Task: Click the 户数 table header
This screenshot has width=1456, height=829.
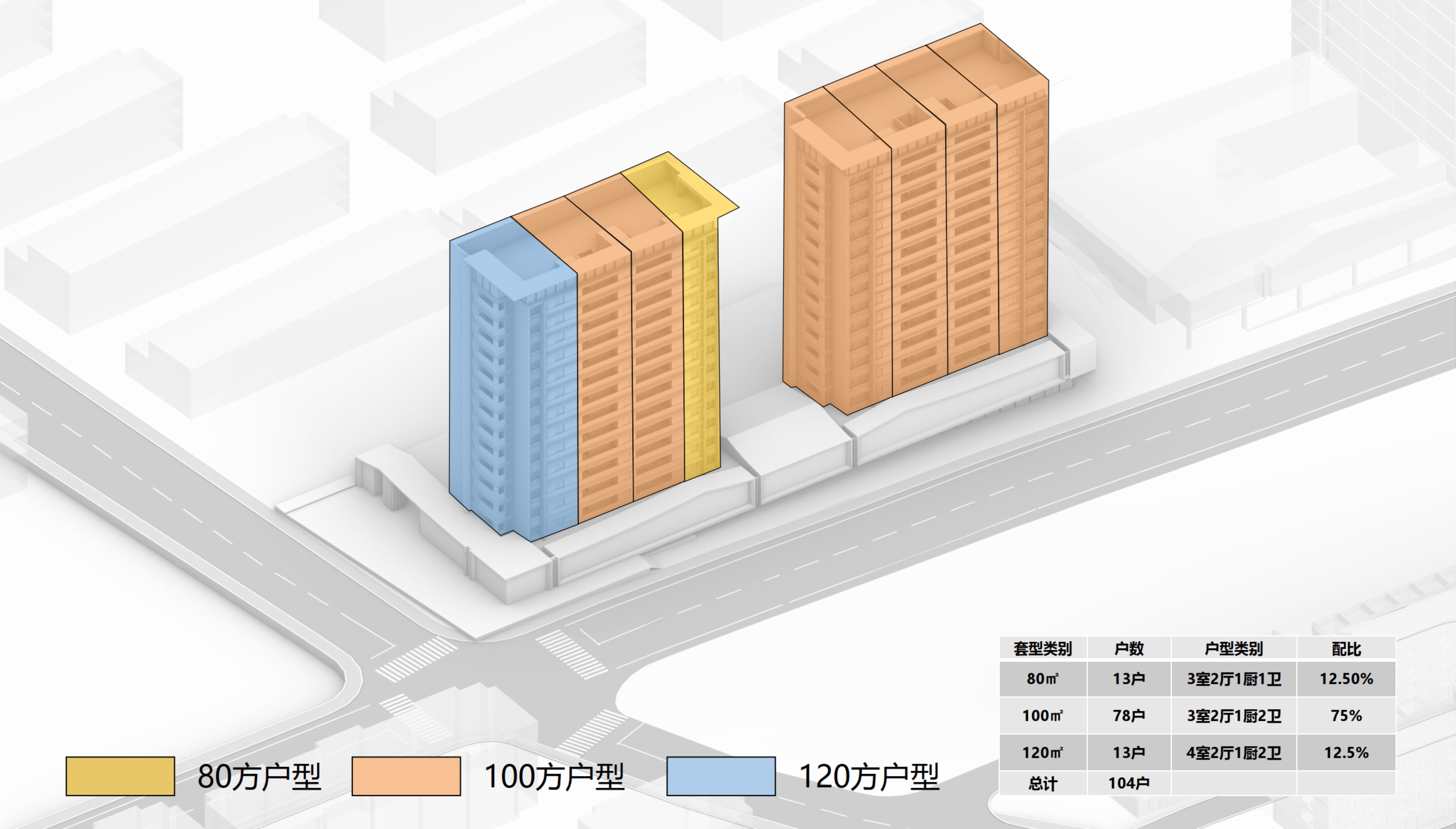Action: (x=1129, y=648)
